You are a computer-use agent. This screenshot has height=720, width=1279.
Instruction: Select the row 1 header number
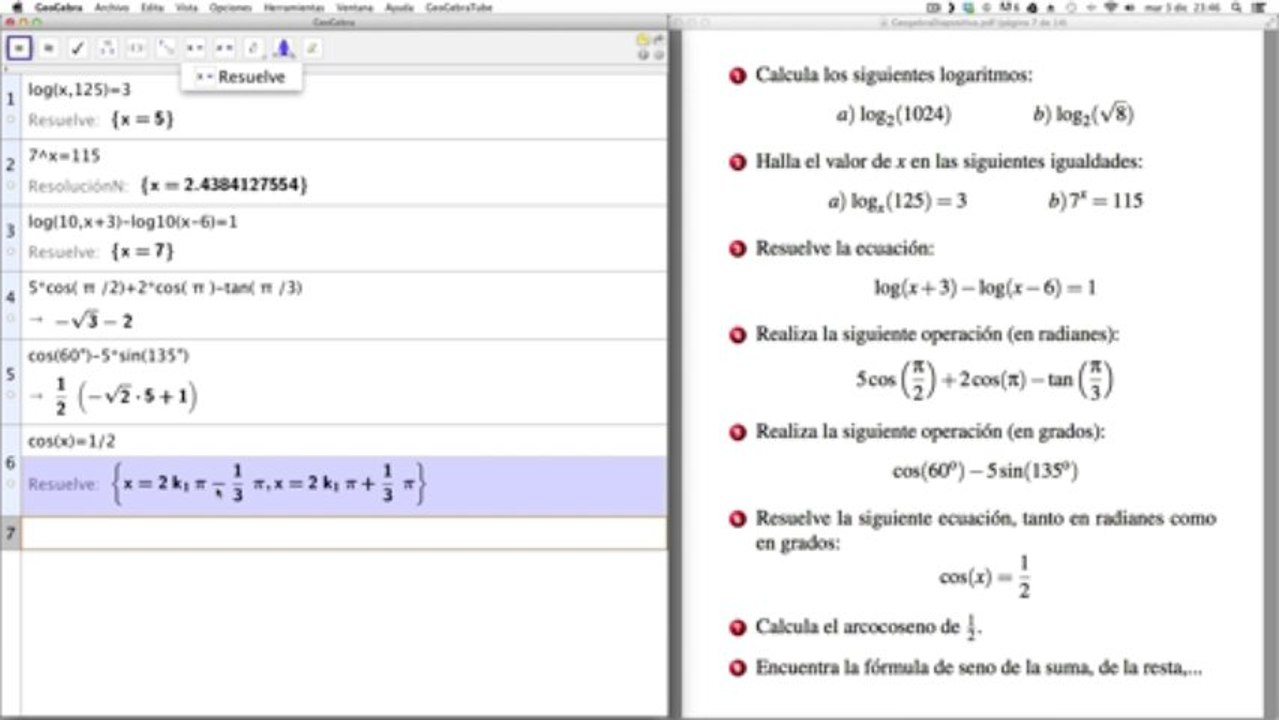[11, 98]
